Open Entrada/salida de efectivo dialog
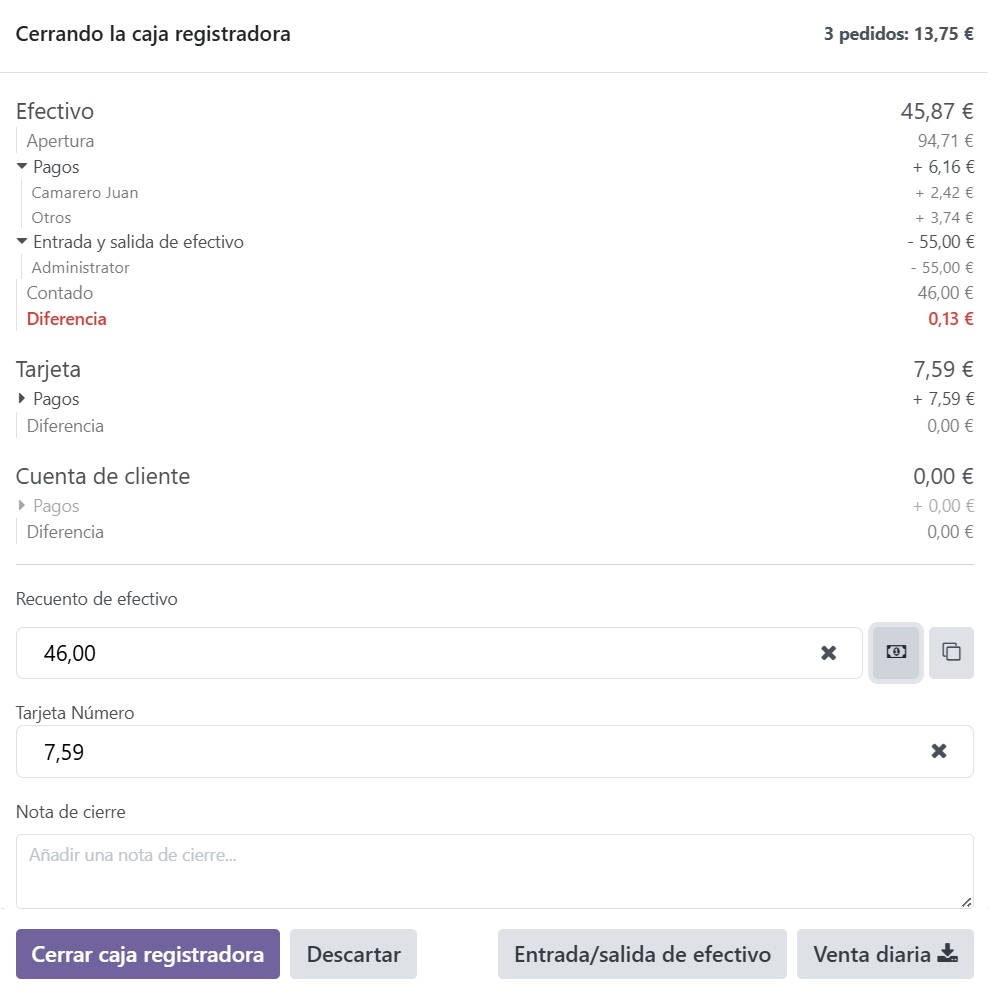Image resolution: width=1000 pixels, height=1000 pixels. [642, 954]
